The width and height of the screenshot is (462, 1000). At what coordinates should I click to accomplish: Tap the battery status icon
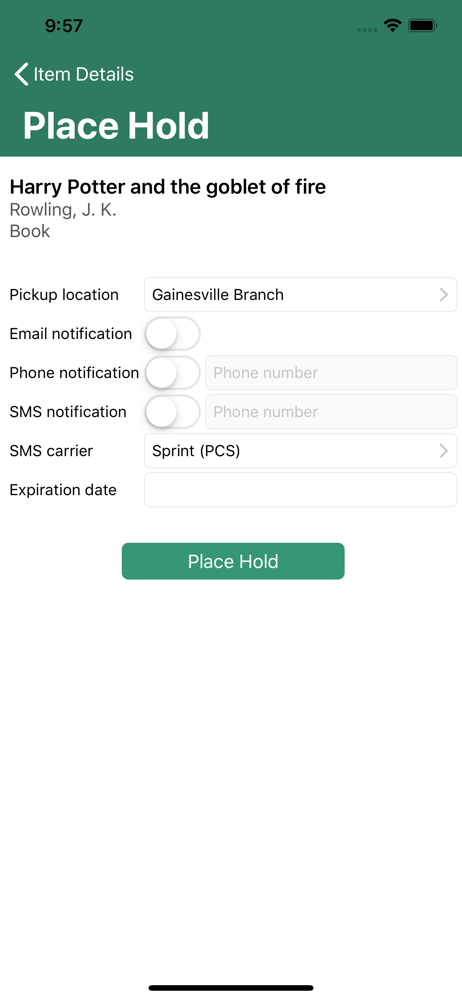pos(423,26)
